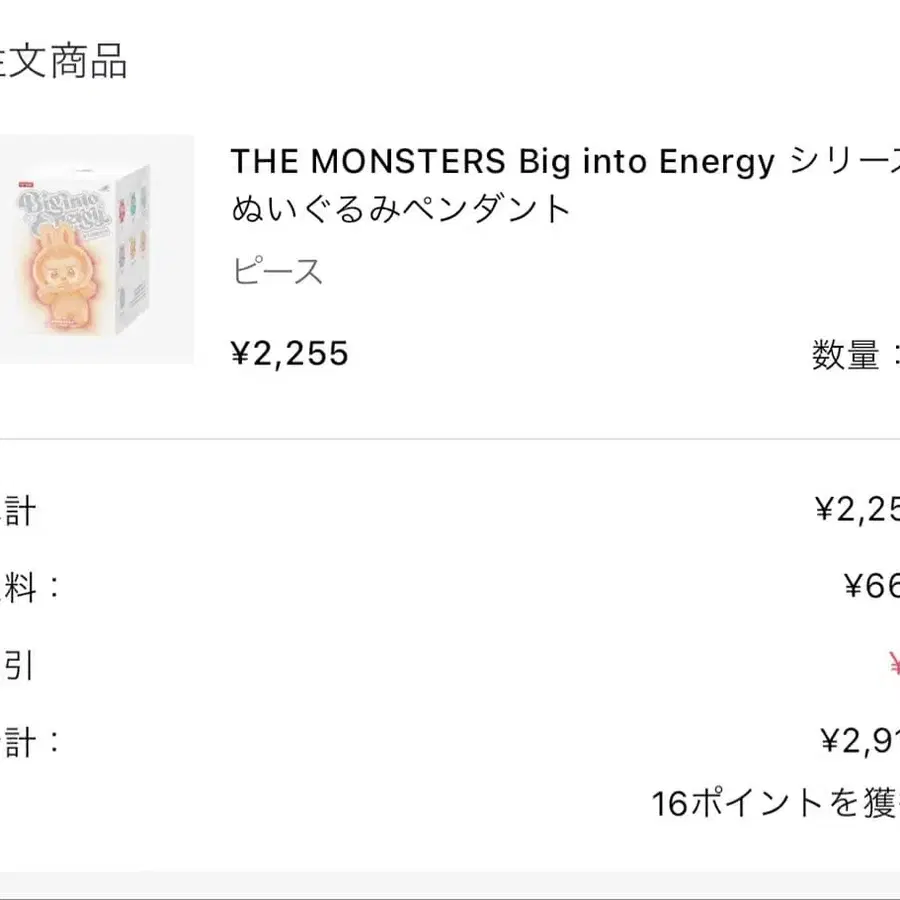Click the 16ポイント earned points text
The height and width of the screenshot is (900, 900).
[x=775, y=803]
